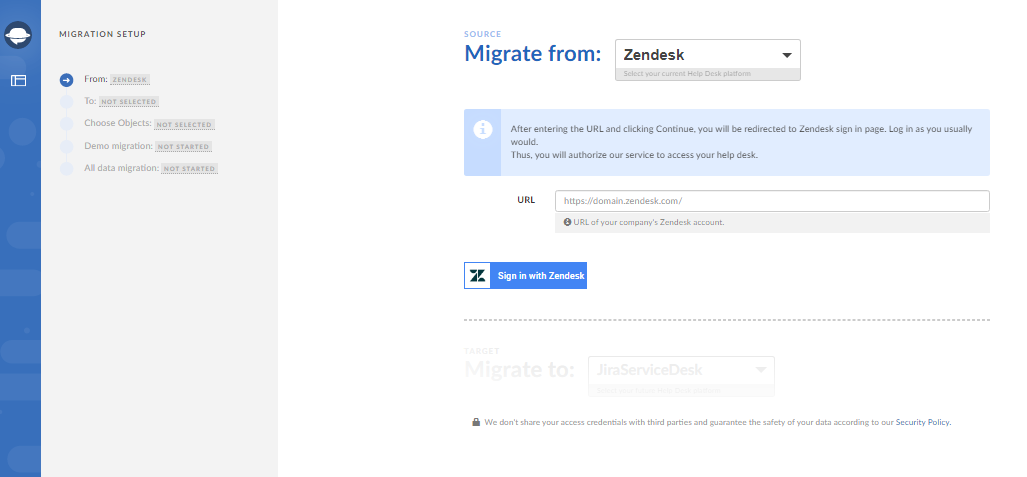Click the Zendesk logo on the sign-in button

478,276
